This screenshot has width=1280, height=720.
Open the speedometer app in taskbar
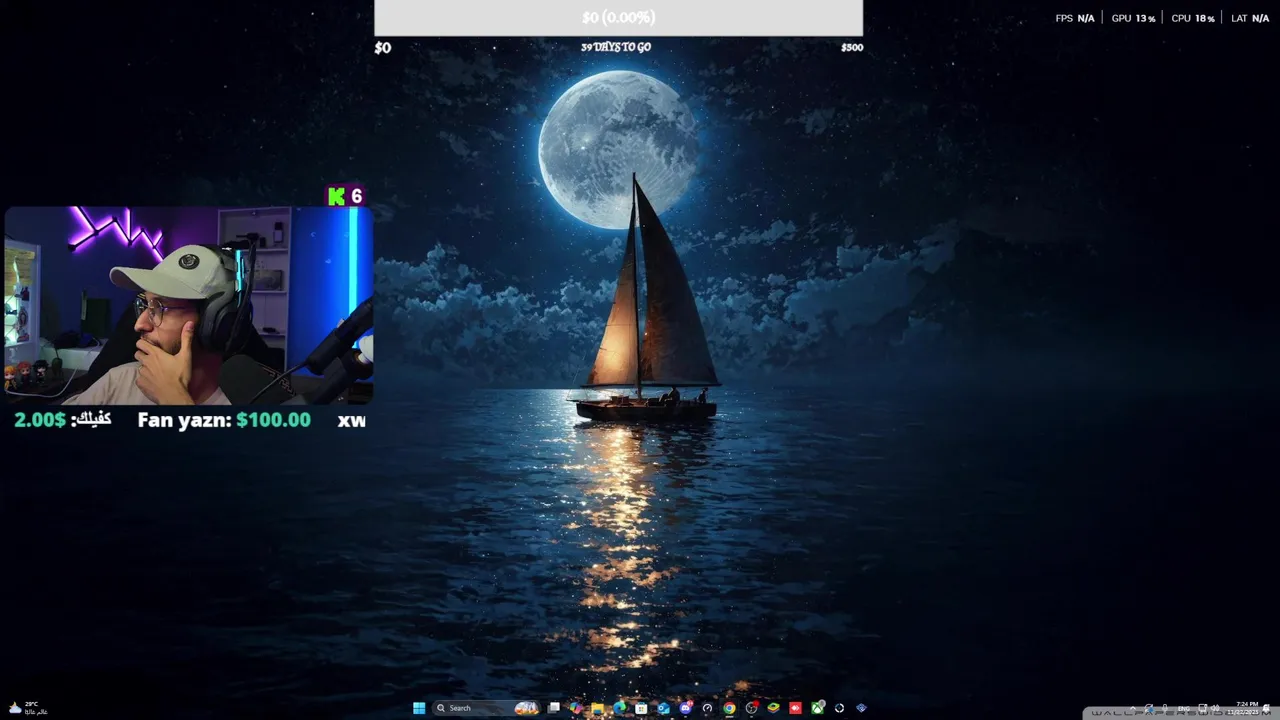click(707, 708)
